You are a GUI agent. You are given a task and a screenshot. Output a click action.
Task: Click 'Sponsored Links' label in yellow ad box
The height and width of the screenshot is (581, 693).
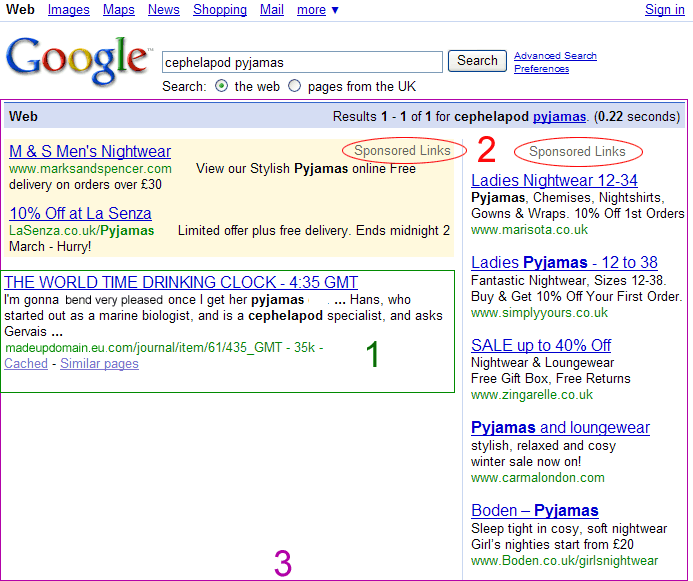point(402,151)
